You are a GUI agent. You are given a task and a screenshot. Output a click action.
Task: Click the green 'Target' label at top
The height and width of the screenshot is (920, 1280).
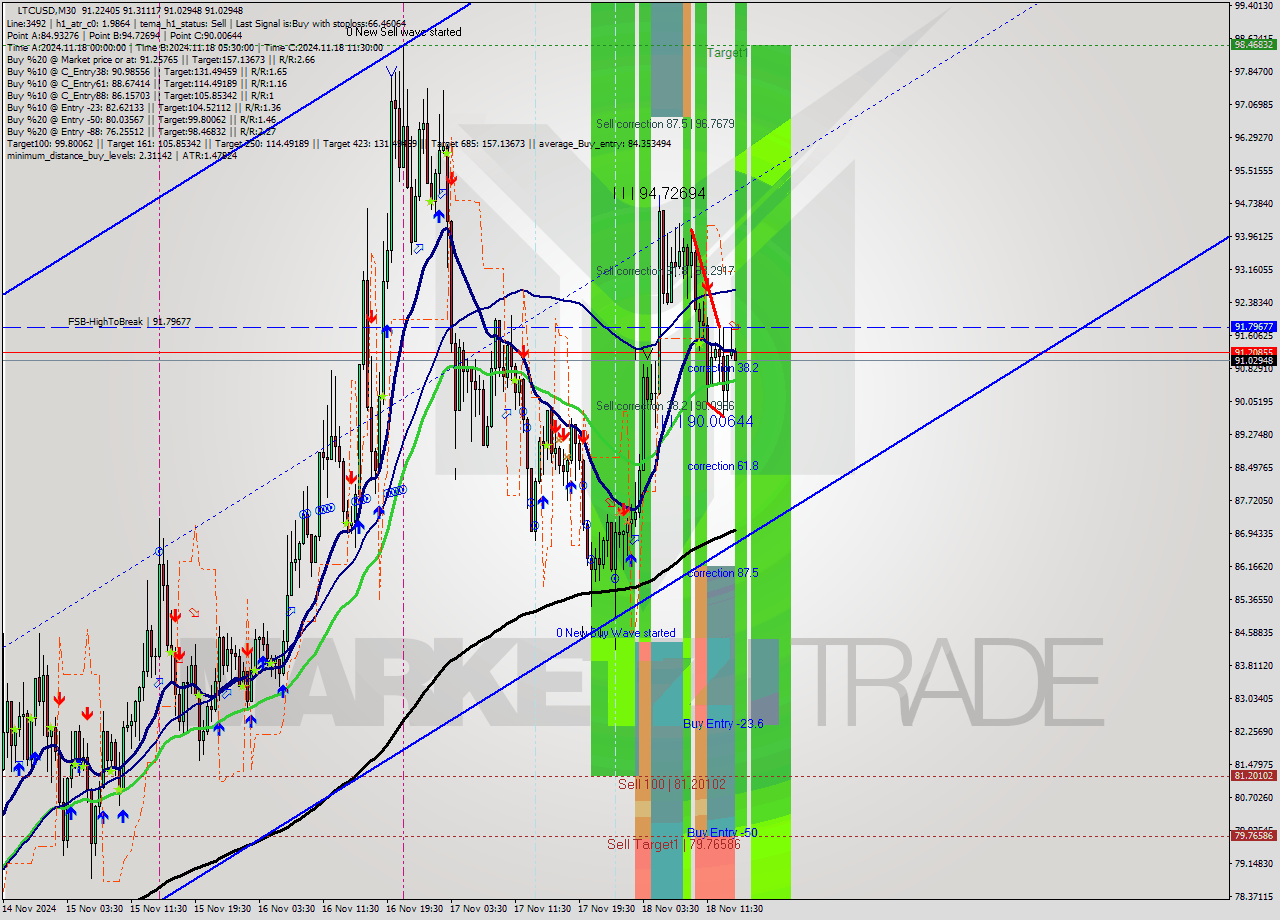(x=726, y=52)
